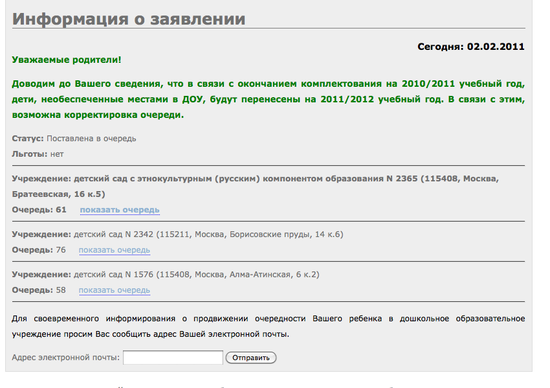550x388 pixels.
Task: Click the label 'Адрес электронной почты:'
Action: tap(66, 357)
